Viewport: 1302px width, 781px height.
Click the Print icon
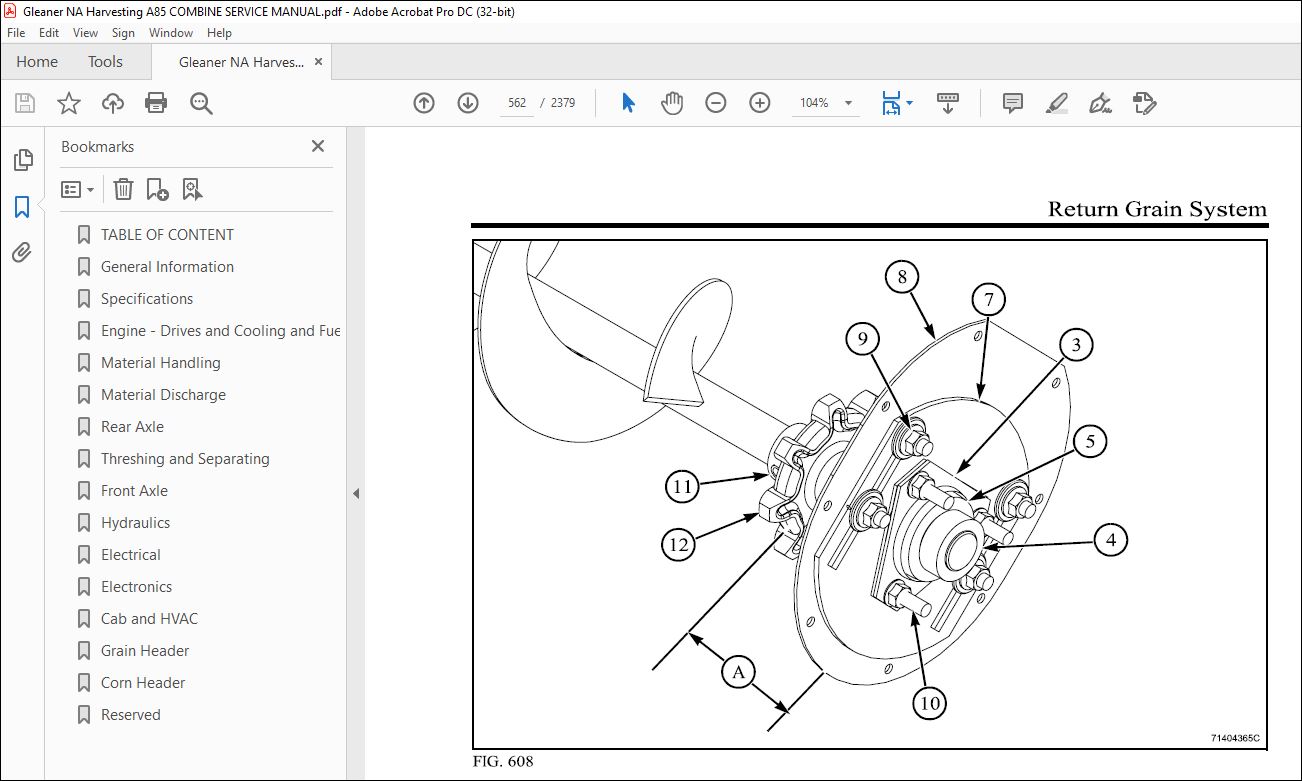click(156, 103)
